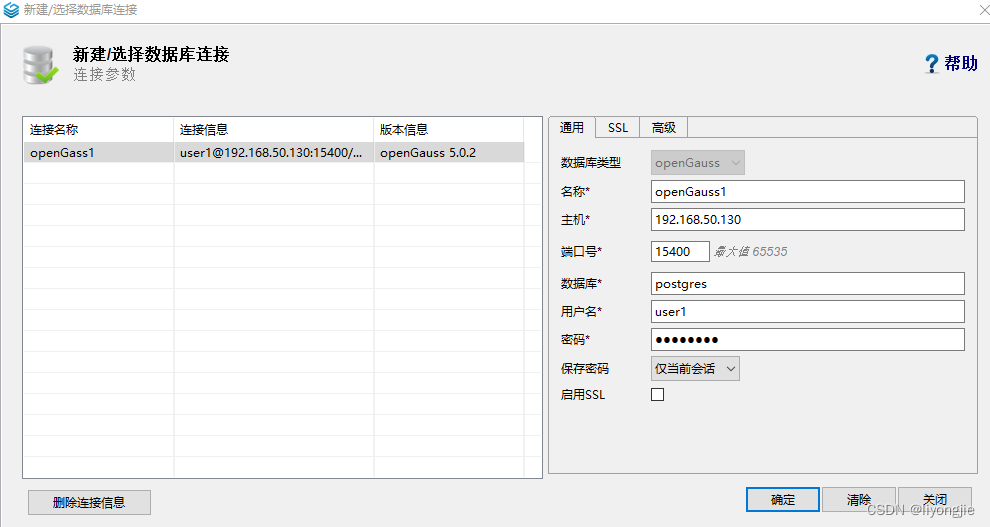Enable the 启用SSL checkbox

click(657, 394)
